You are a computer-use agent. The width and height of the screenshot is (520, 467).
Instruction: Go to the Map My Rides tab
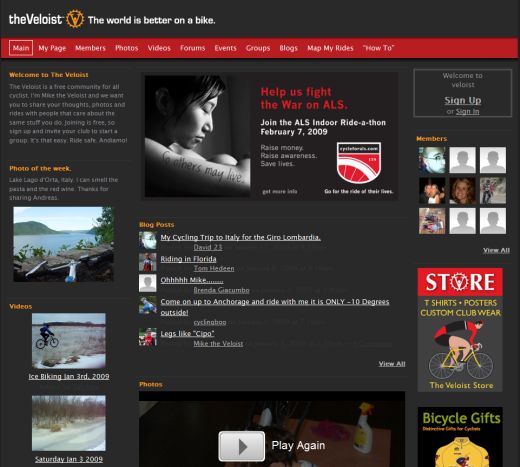tap(330, 48)
